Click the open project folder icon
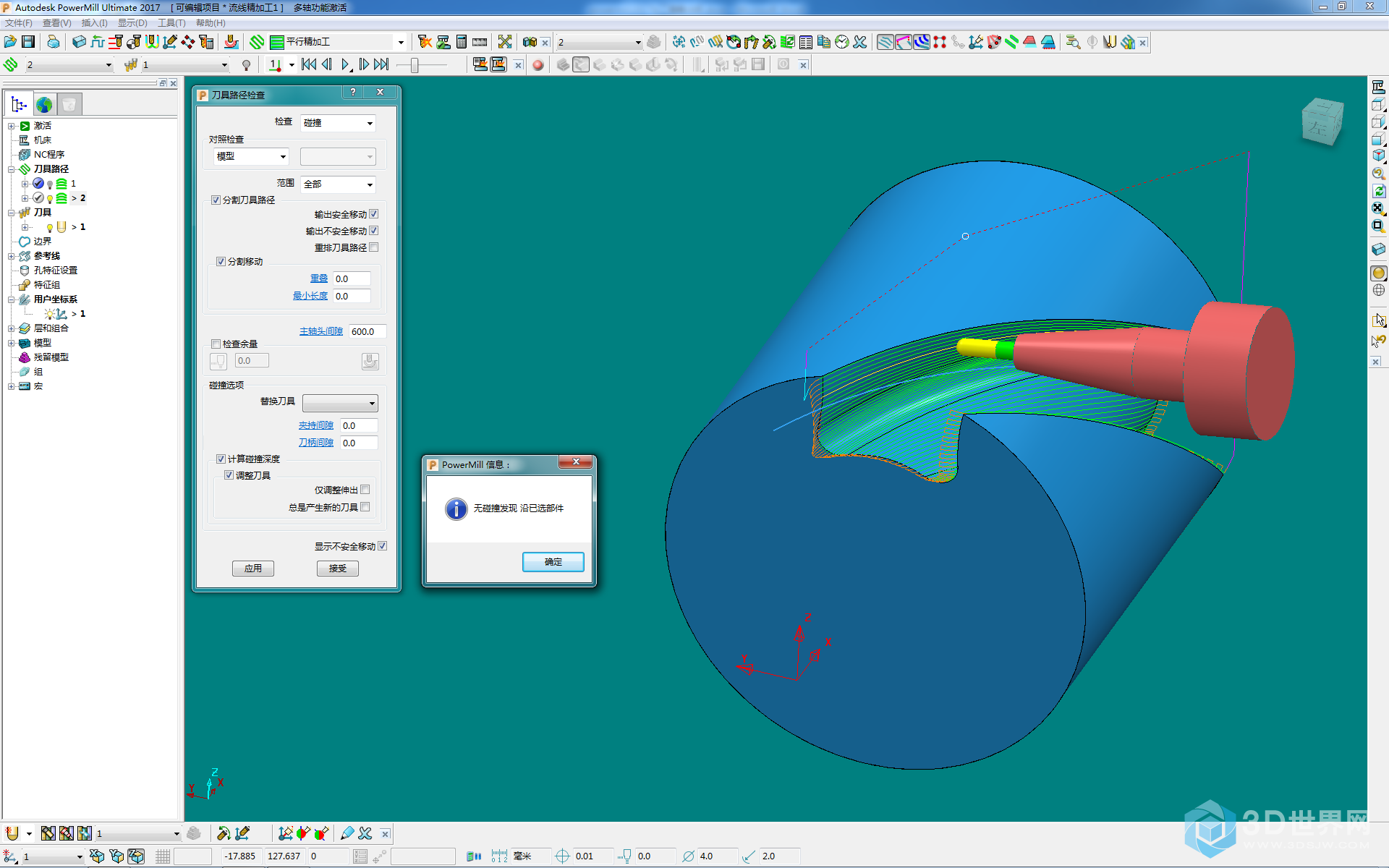 click(x=10, y=42)
